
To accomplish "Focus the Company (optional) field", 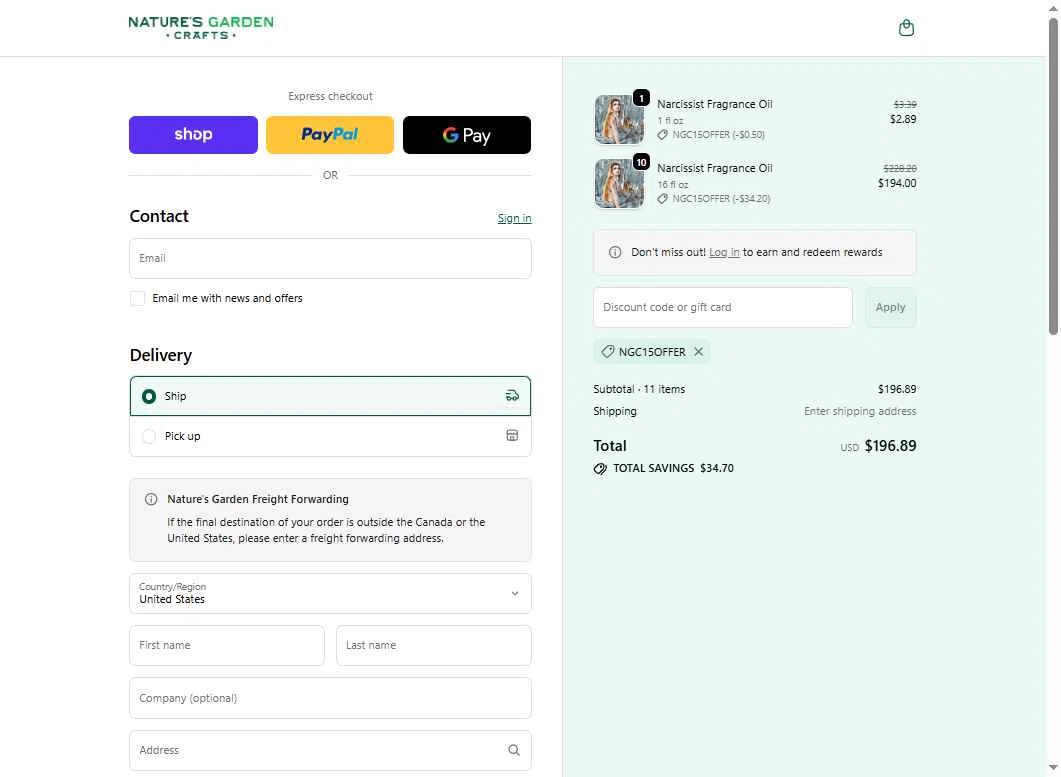I will [x=330, y=698].
